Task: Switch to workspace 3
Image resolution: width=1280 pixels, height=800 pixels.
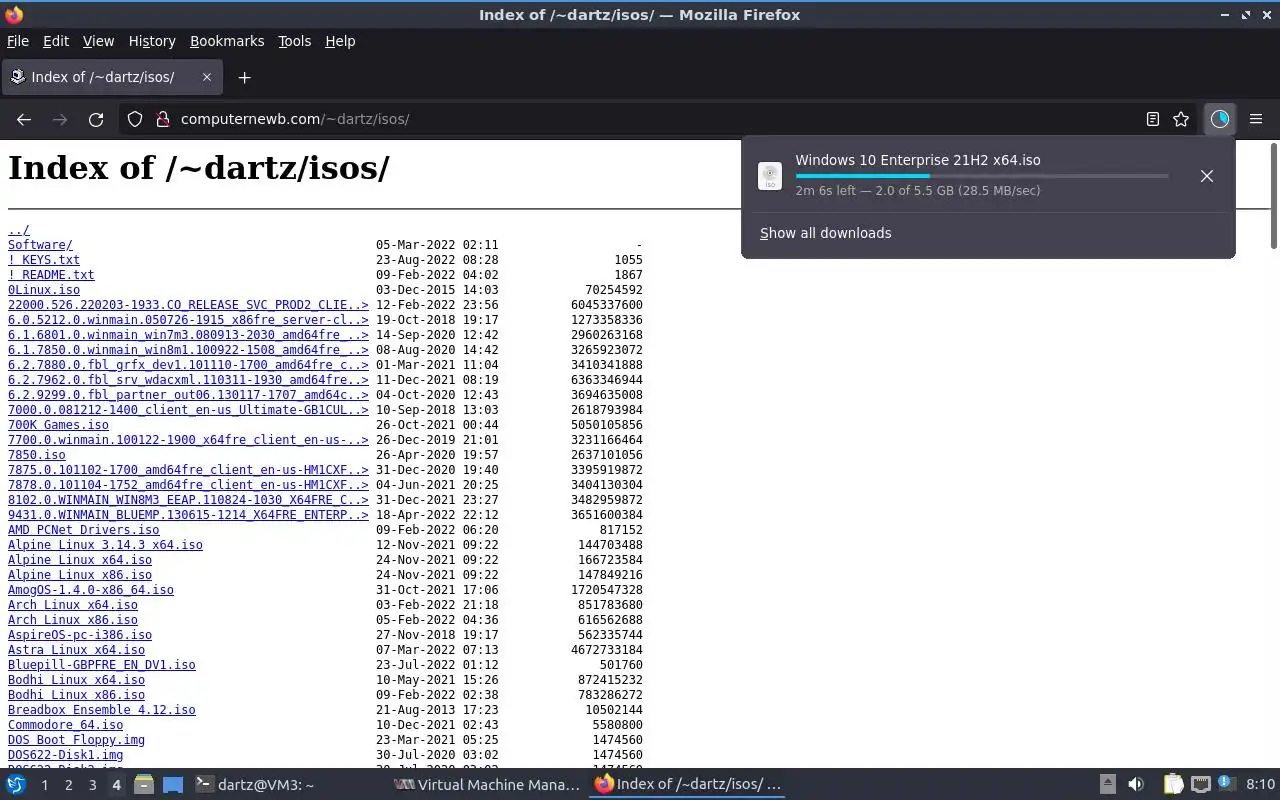Action: coord(92,785)
